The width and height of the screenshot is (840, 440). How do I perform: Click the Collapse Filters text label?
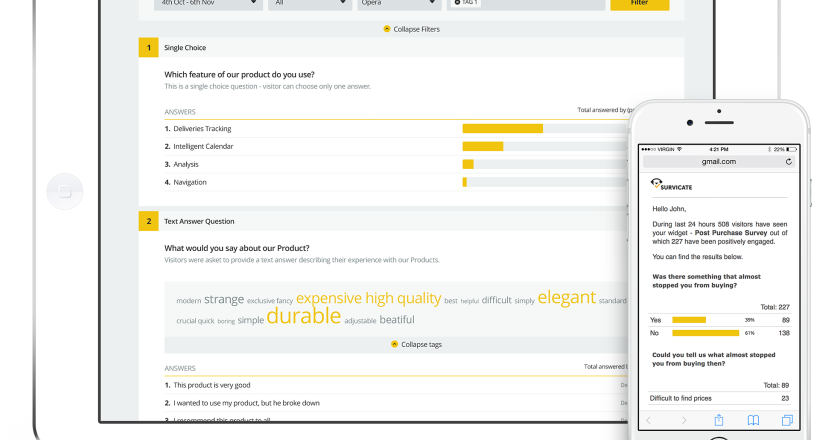[x=416, y=29]
